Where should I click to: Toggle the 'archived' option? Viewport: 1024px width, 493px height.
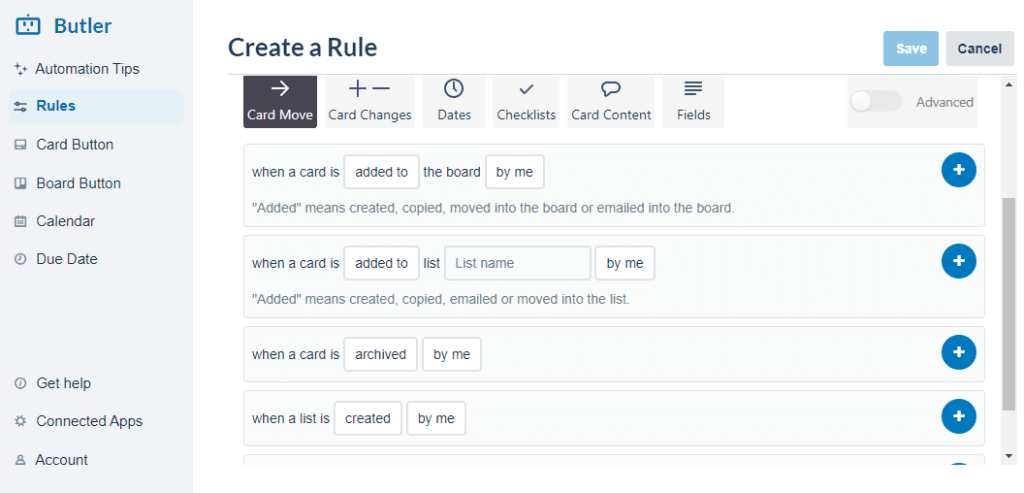381,355
